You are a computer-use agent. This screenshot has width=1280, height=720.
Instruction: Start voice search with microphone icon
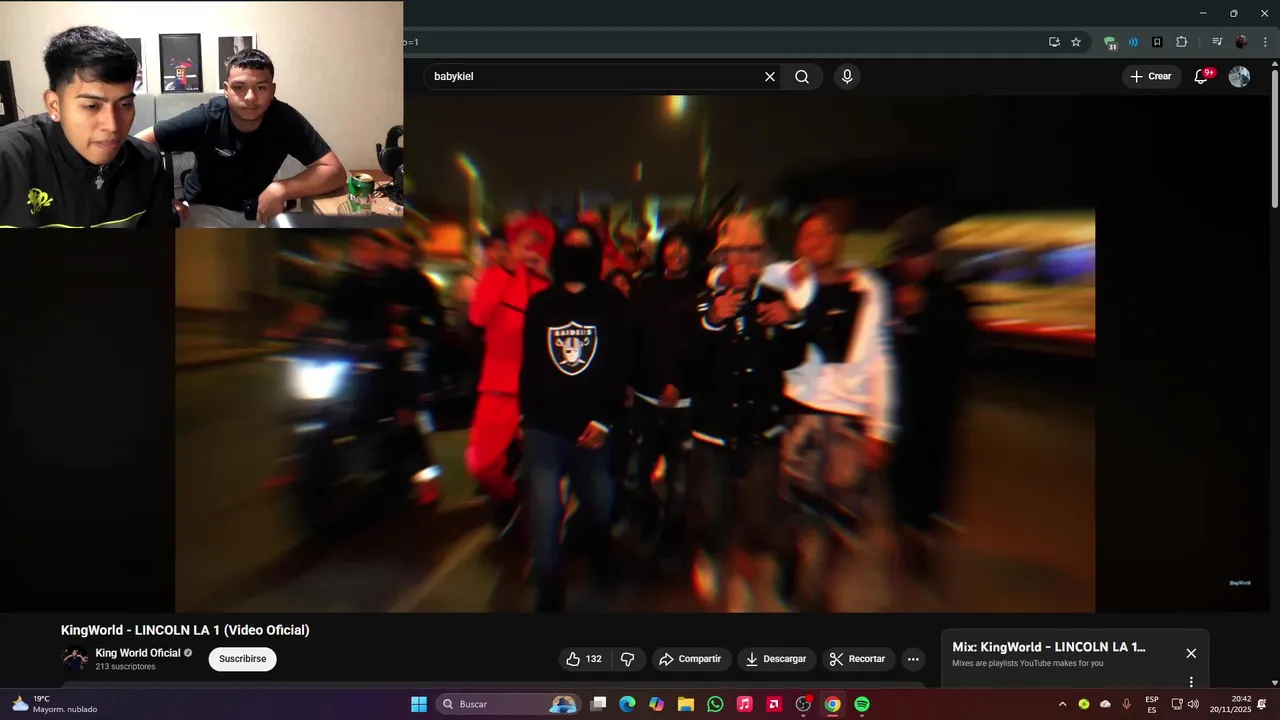pyautogui.click(x=847, y=77)
